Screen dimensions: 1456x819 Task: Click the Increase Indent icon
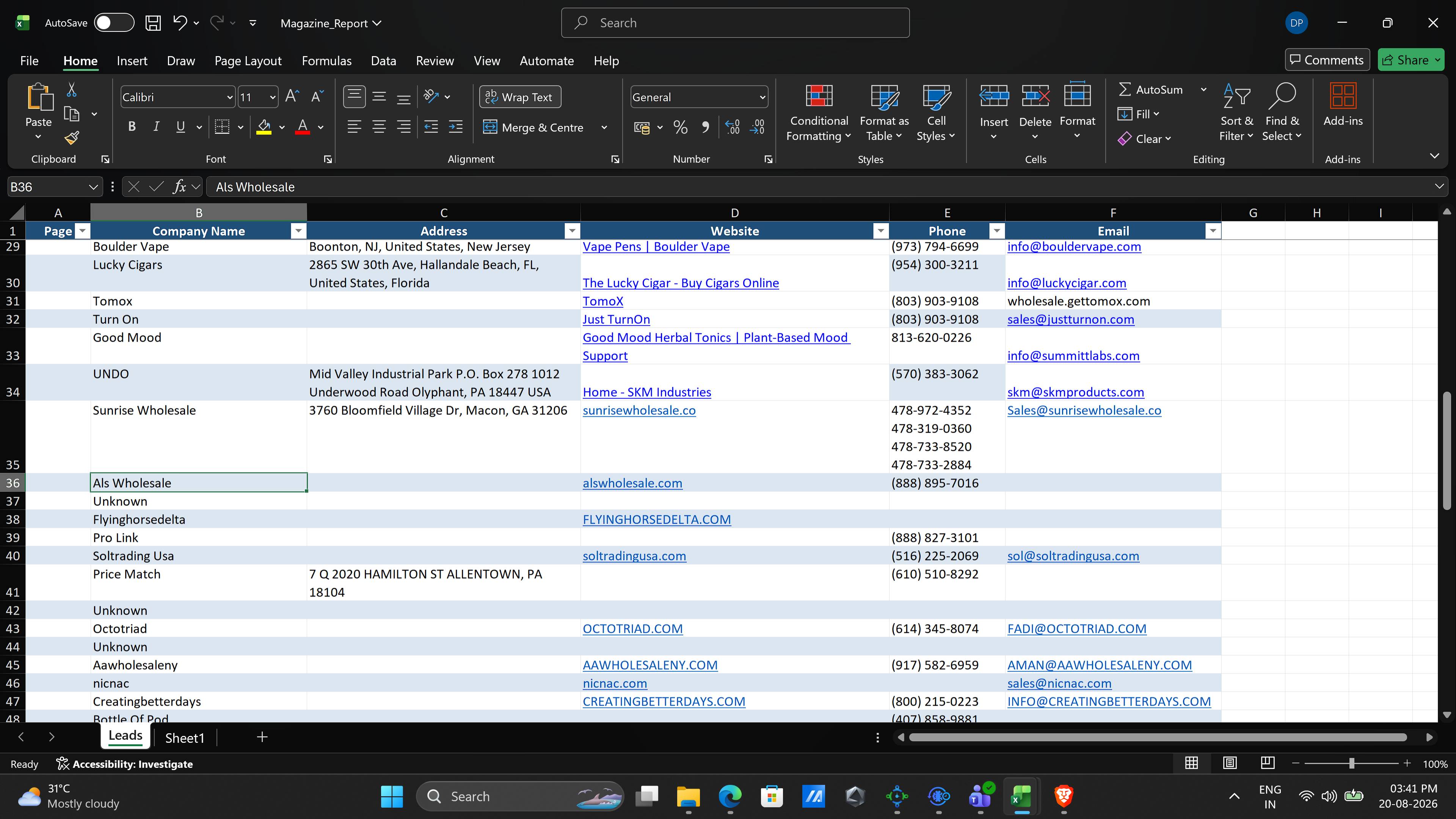point(455,127)
